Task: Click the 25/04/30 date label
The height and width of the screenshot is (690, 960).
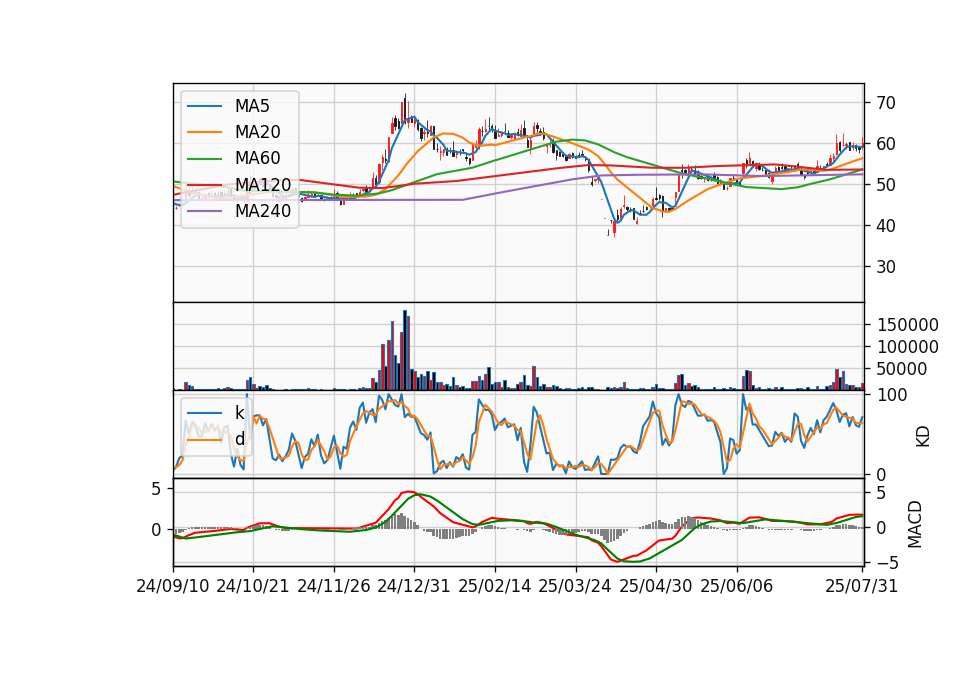Action: click(x=656, y=586)
